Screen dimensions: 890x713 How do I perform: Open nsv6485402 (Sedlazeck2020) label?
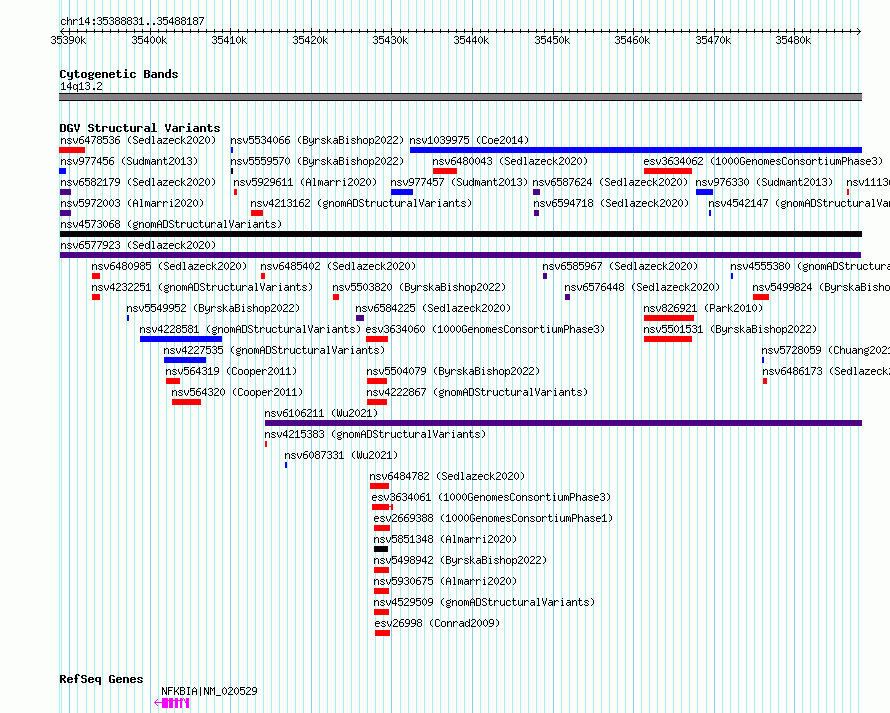click(338, 266)
